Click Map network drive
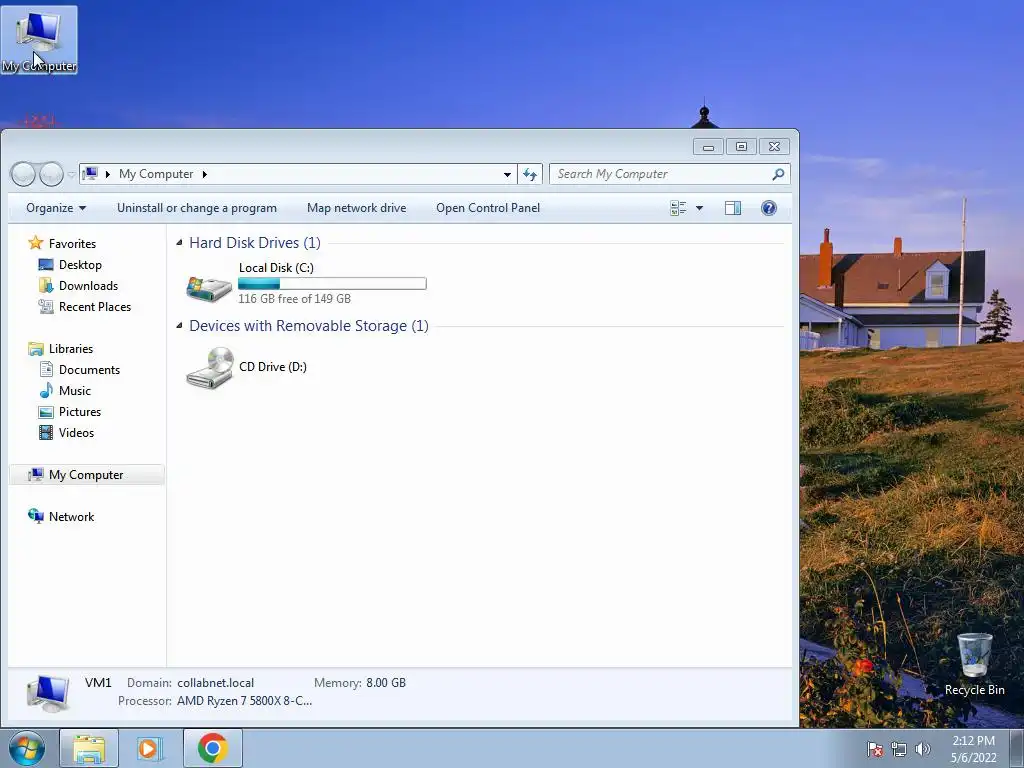Screen dimensions: 1024x768 (x=357, y=208)
